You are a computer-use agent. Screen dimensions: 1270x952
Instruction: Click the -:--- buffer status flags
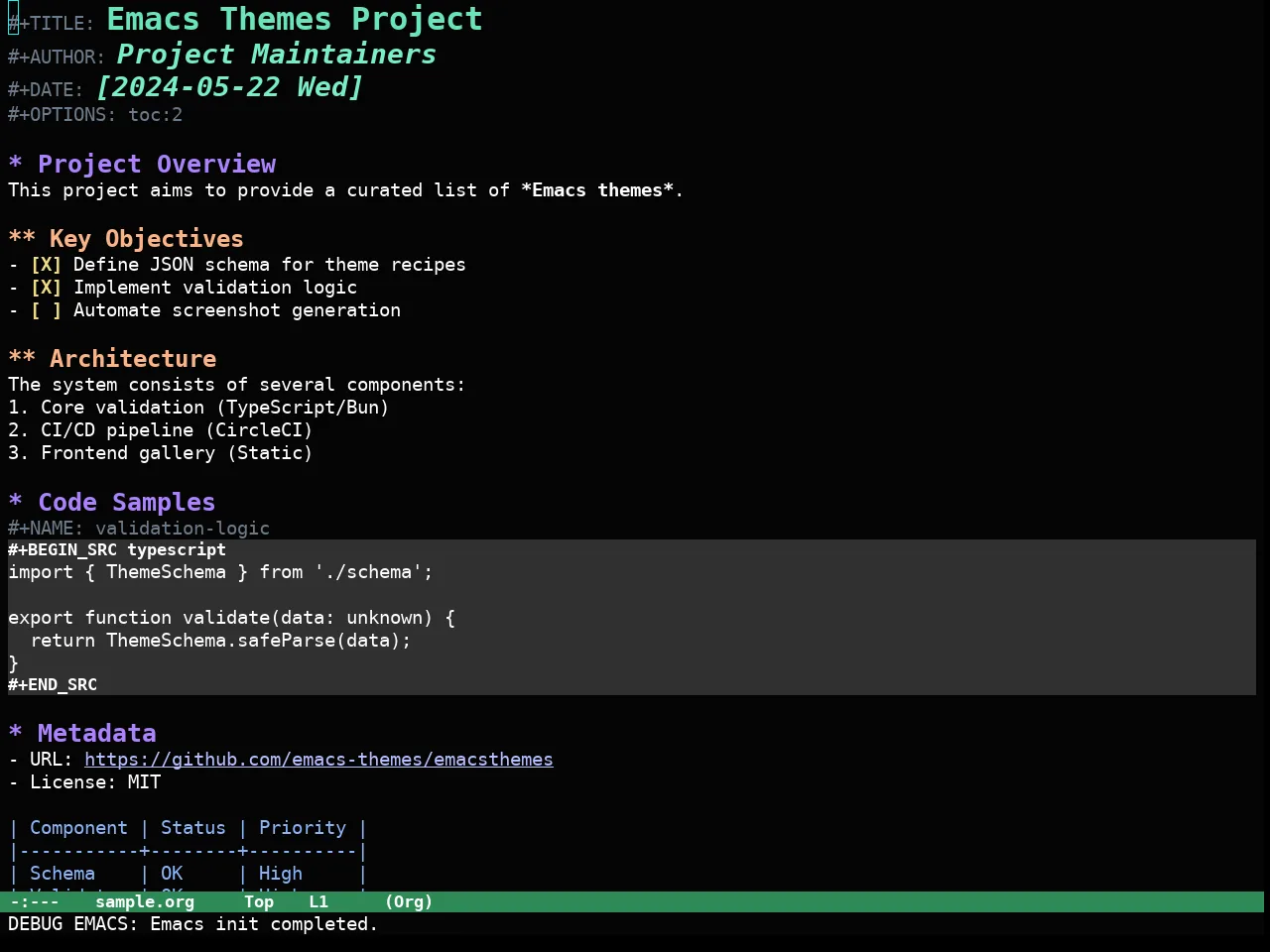(x=35, y=901)
